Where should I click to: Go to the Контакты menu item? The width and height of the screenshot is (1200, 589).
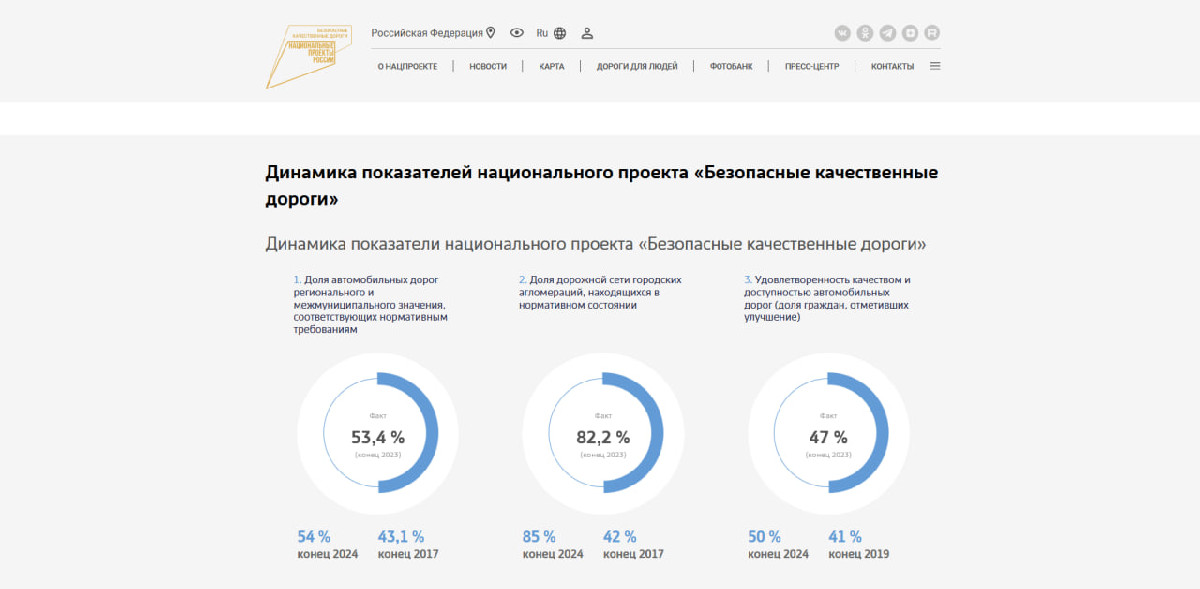click(x=892, y=67)
